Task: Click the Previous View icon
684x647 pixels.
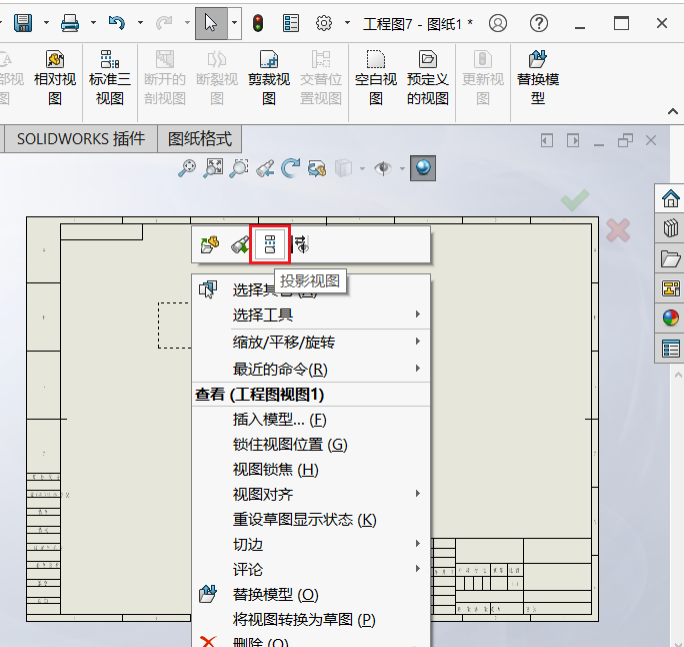Action: click(265, 168)
